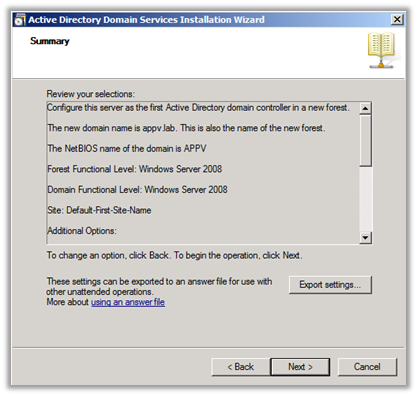Click the wizard icon in the title bar

(x=20, y=20)
